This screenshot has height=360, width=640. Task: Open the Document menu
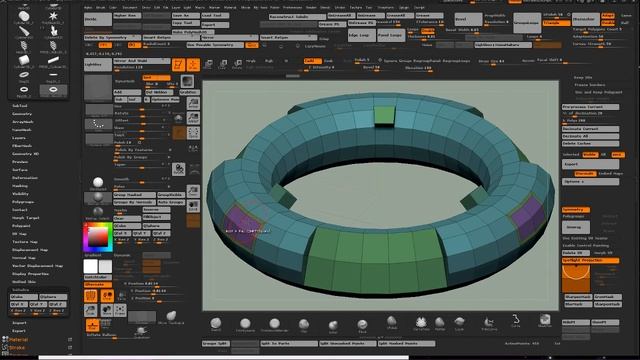coord(130,7)
